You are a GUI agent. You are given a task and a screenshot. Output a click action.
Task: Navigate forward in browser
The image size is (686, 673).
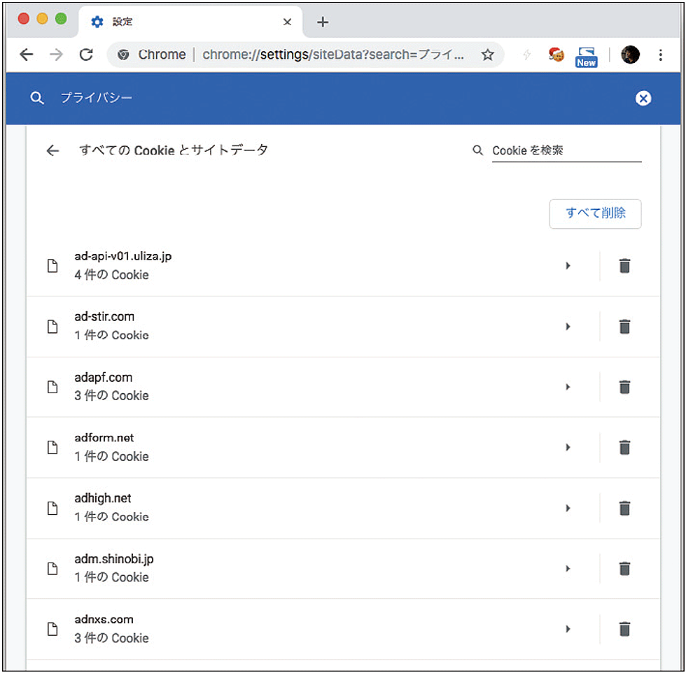[x=56, y=55]
